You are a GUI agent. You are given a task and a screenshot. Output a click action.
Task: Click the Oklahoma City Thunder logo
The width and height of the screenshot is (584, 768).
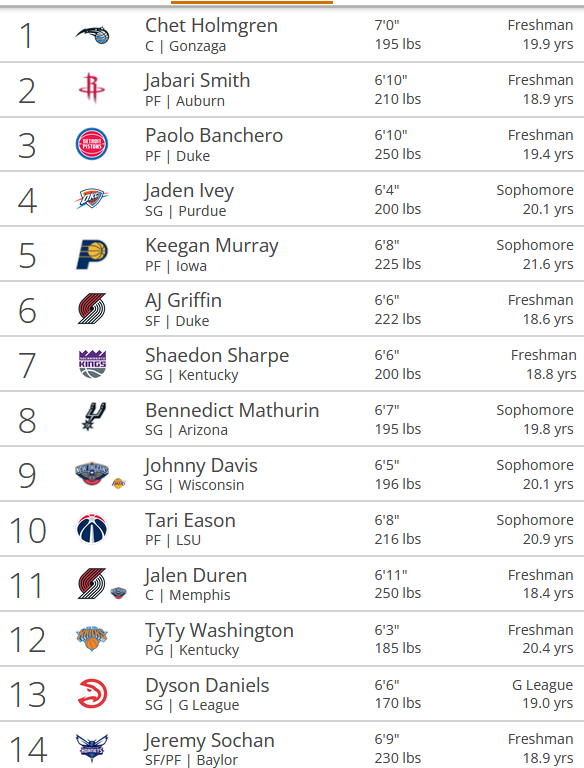[x=92, y=198]
